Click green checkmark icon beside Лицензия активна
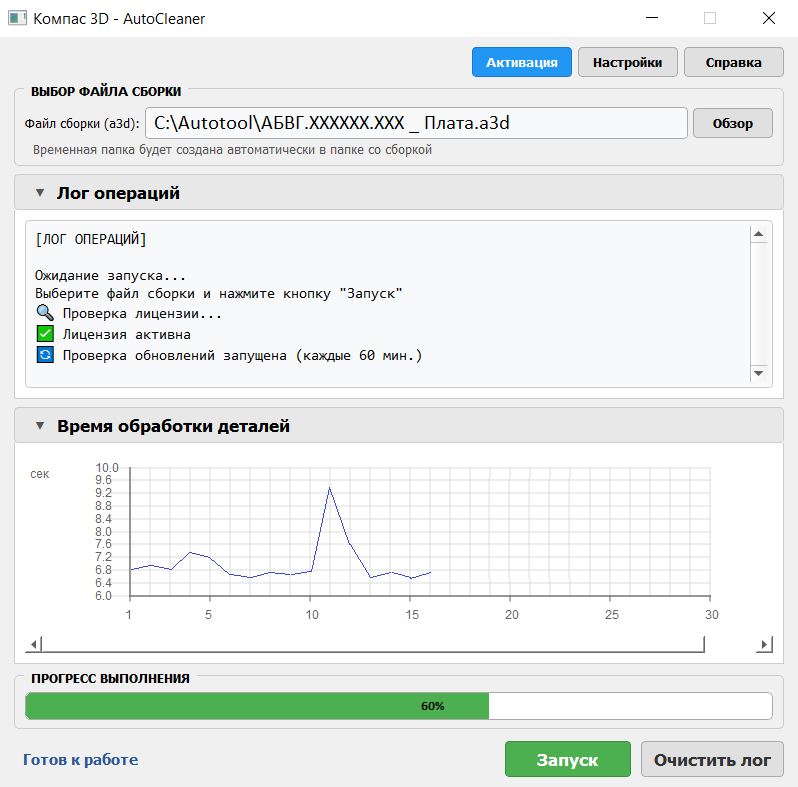This screenshot has height=787, width=798. click(45, 334)
